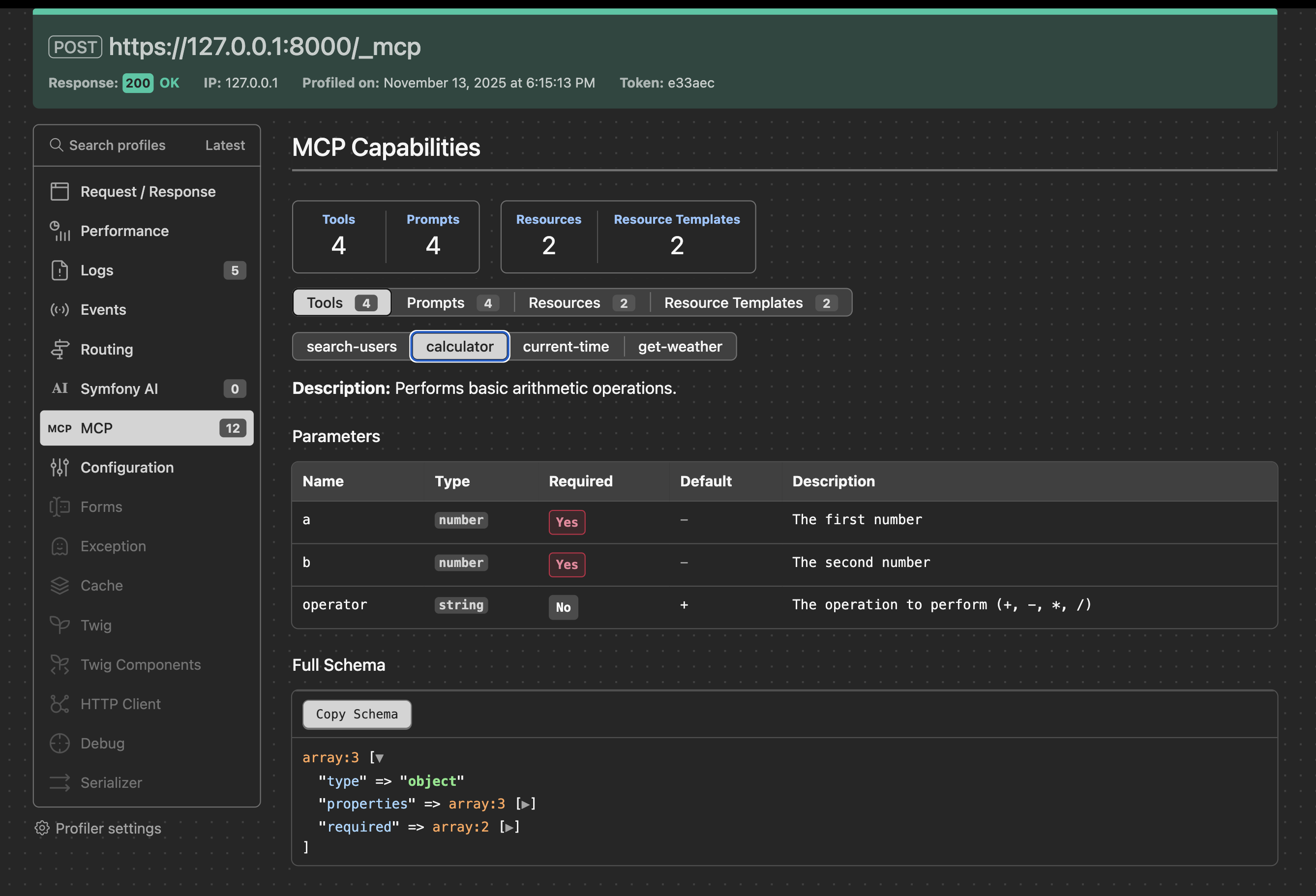This screenshot has width=1316, height=896.
Task: Click the search profiles magnifier
Action: [57, 145]
